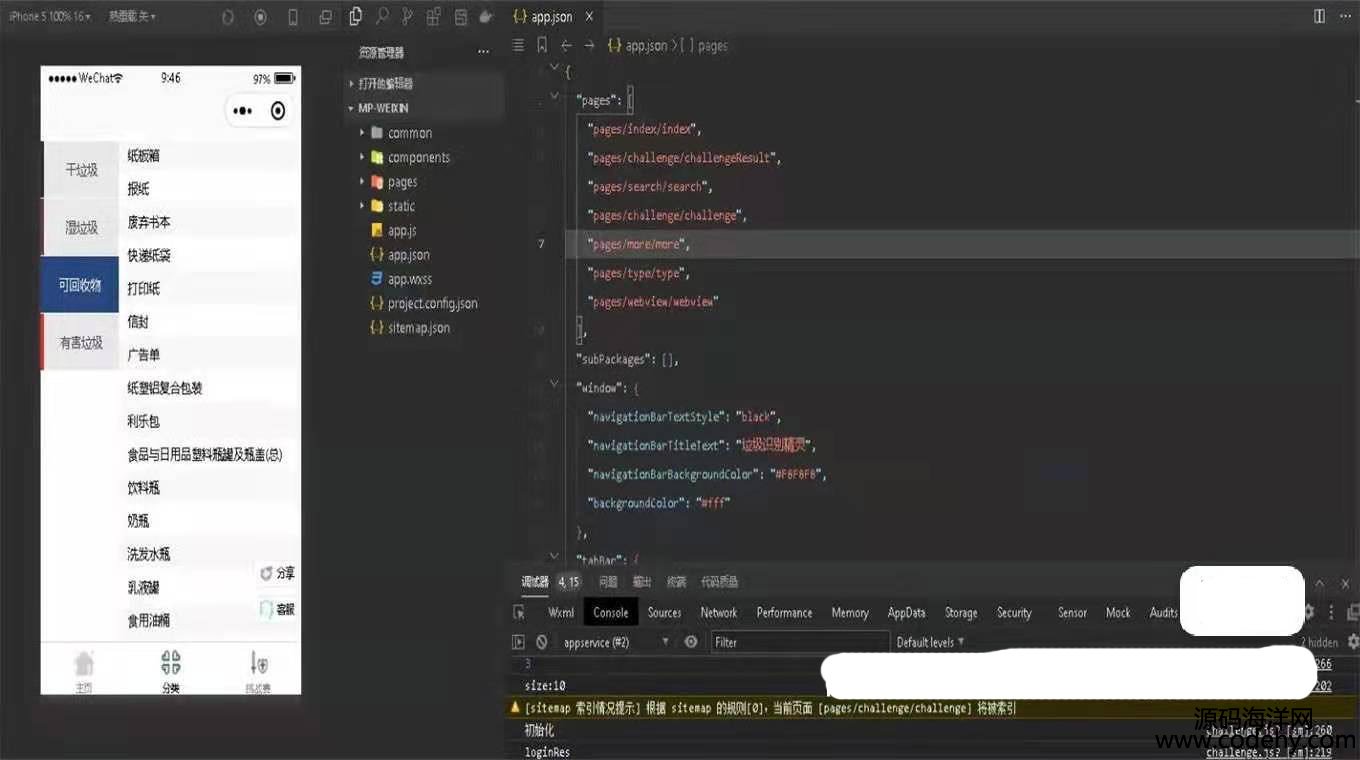Screen dimensions: 1360x760
Task: Open the Default levels dropdown
Action: [x=930, y=642]
